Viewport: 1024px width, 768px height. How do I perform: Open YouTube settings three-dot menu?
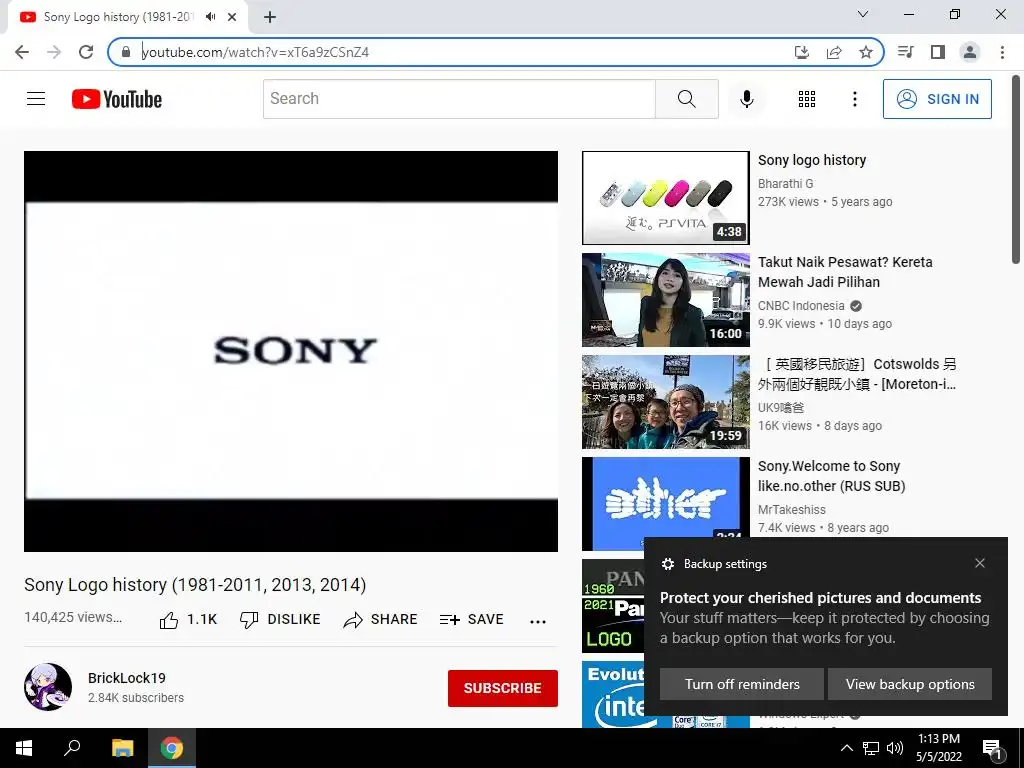coord(854,99)
